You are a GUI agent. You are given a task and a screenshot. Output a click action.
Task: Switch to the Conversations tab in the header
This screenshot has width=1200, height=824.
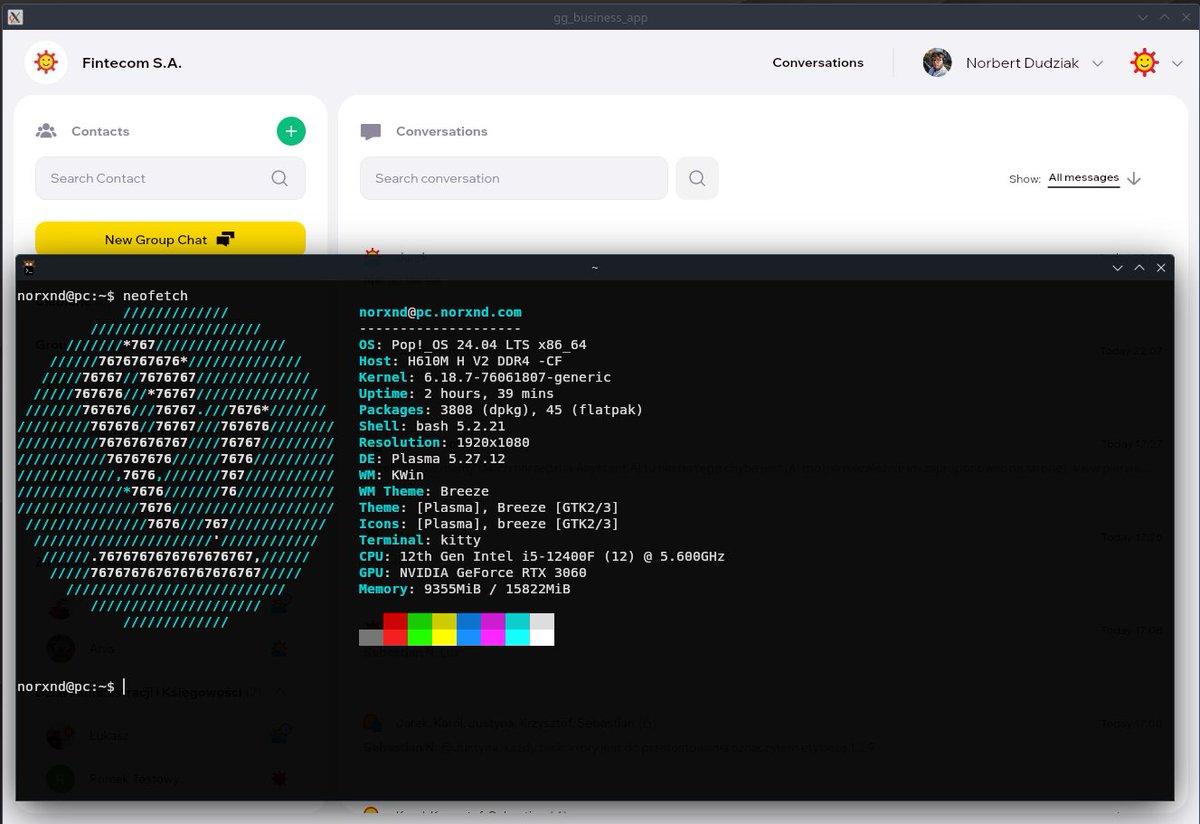[818, 63]
